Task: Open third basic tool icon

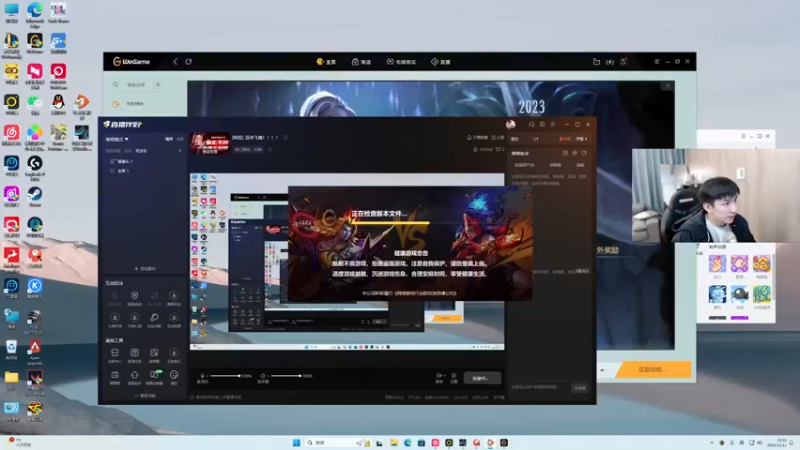Action: [x=154, y=355]
